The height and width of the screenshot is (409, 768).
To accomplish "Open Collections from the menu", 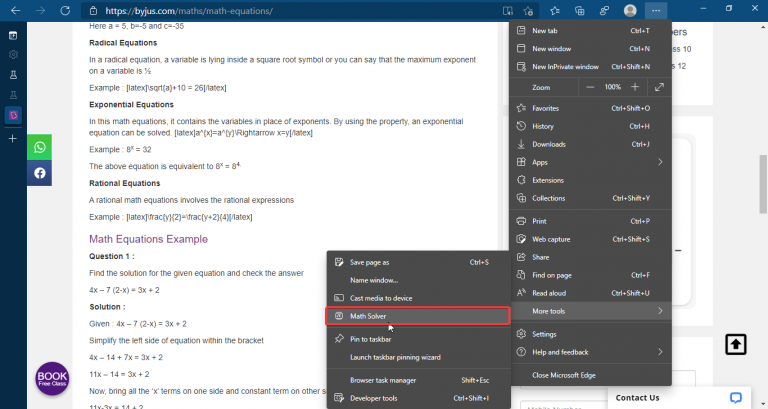I will coord(590,198).
